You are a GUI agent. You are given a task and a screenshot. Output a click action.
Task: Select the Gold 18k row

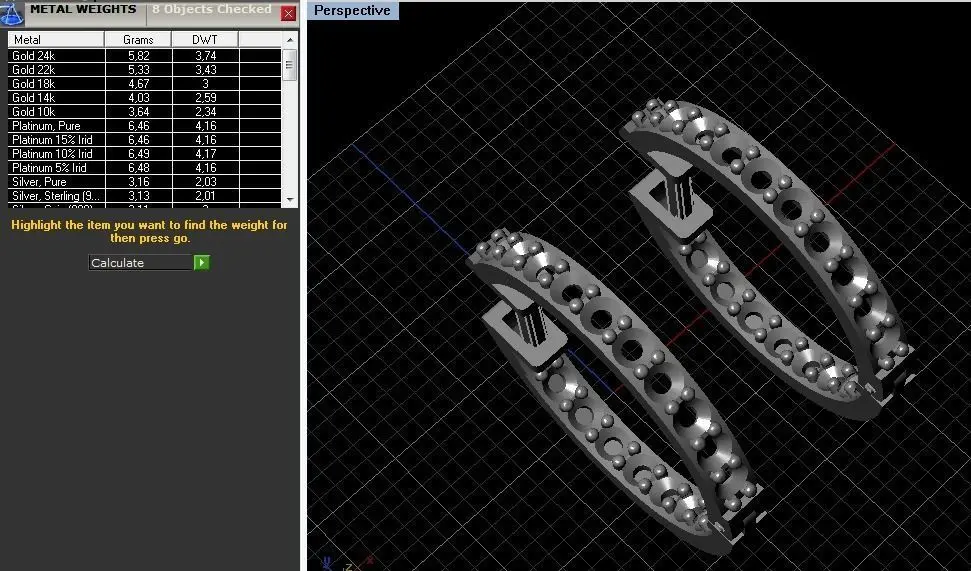(144, 84)
